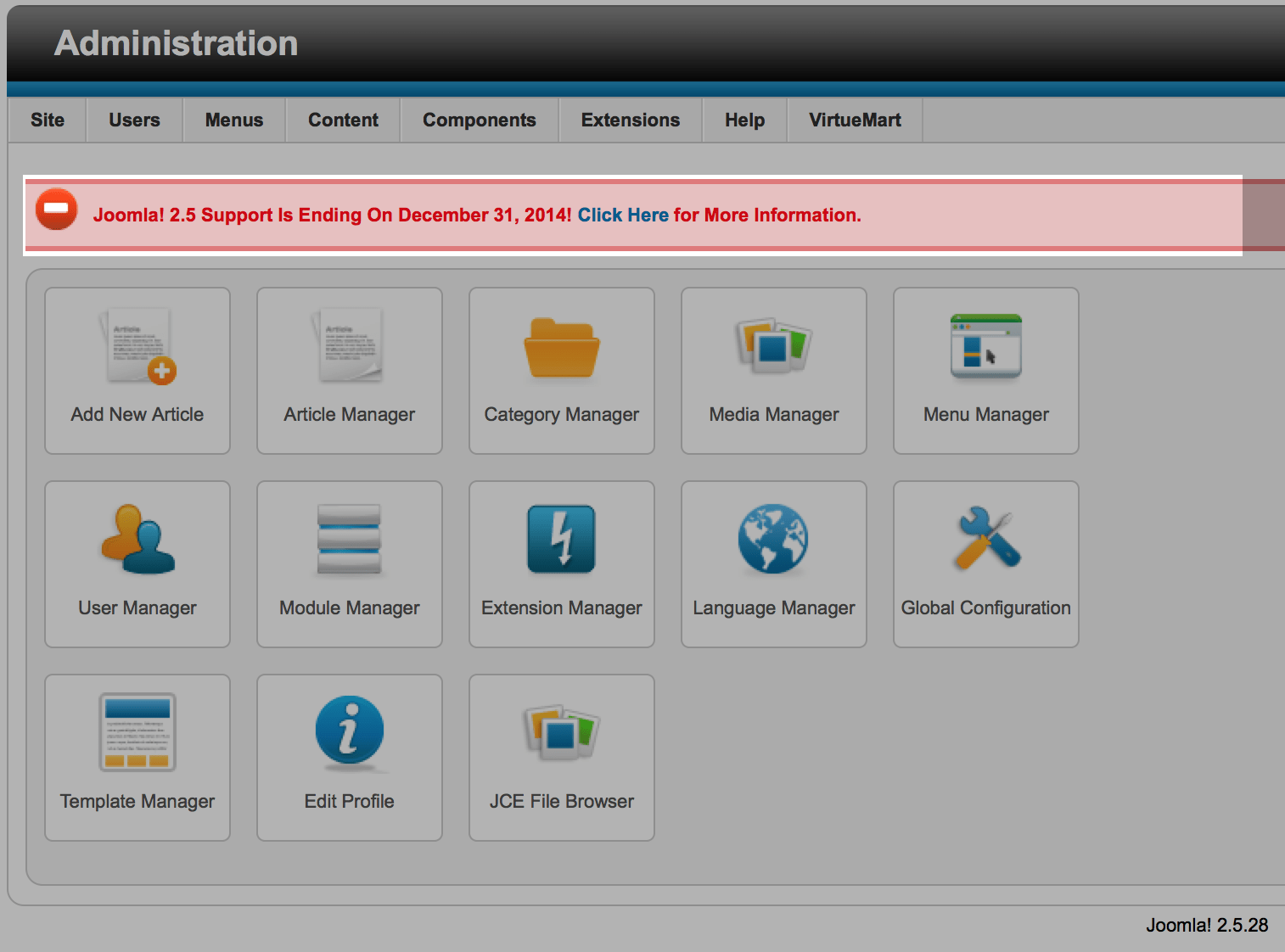Open the Help menu
The image size is (1285, 952).
coord(745,120)
